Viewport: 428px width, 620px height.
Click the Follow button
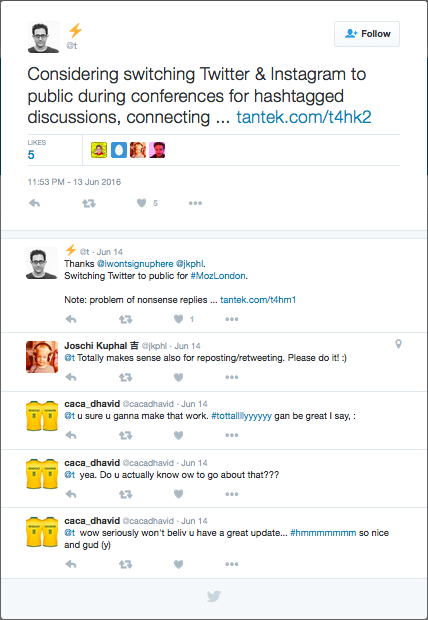tap(367, 34)
